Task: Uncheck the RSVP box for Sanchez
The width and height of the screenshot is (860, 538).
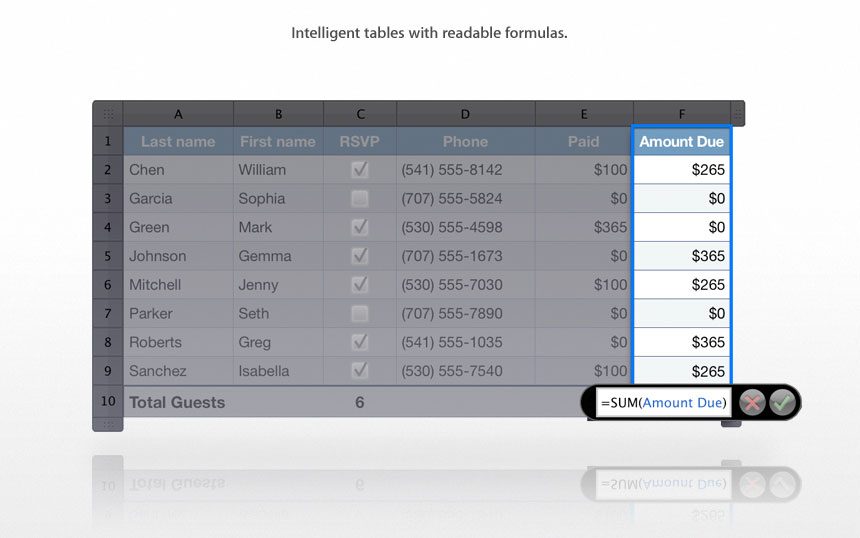Action: click(x=360, y=371)
